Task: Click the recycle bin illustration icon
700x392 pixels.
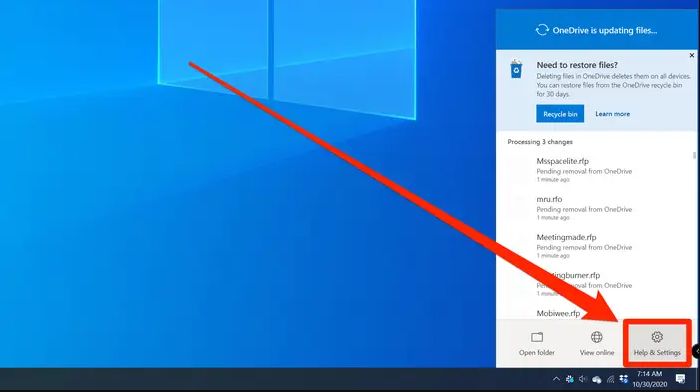Action: (x=516, y=69)
